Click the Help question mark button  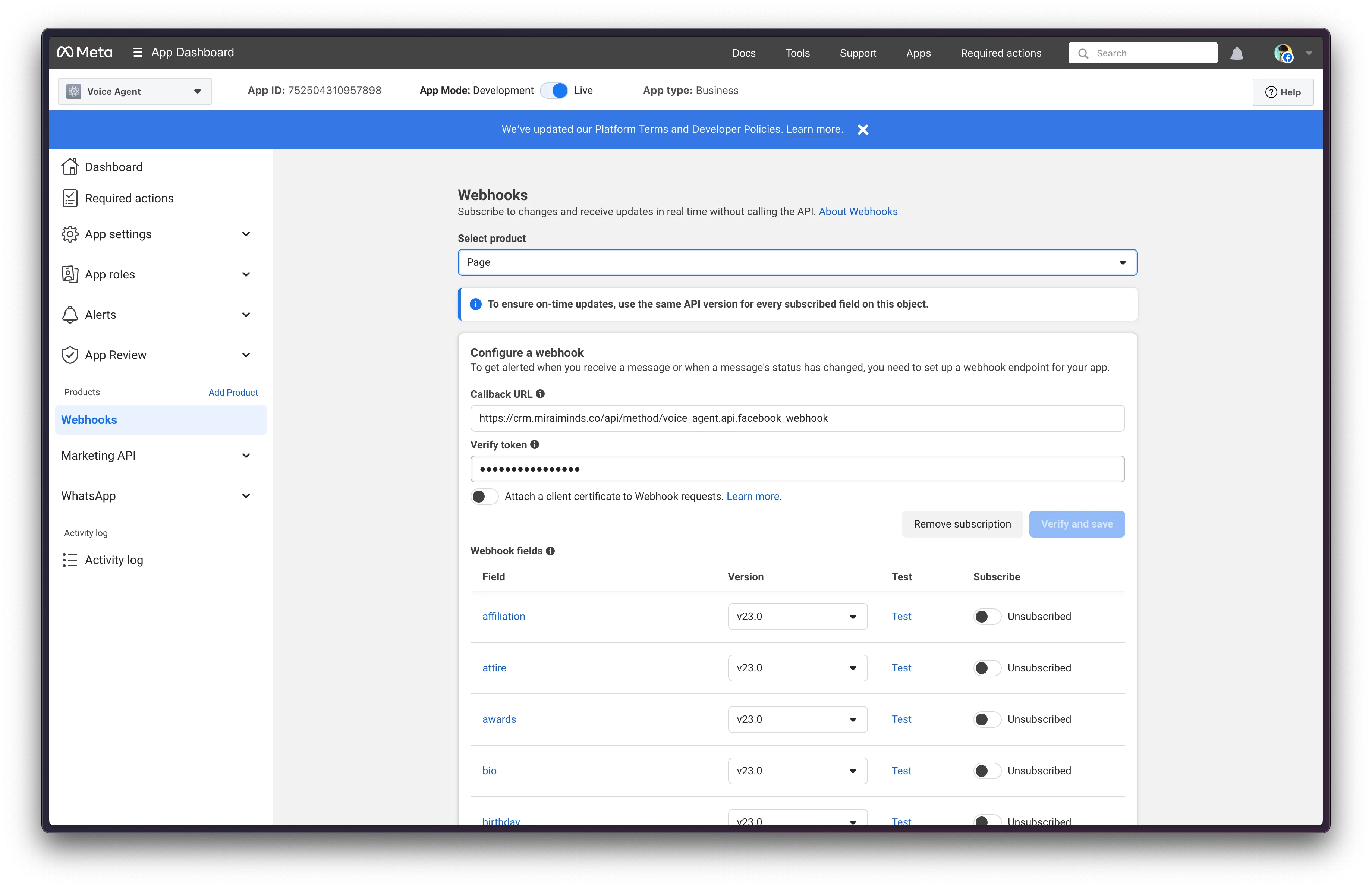pos(1283,92)
